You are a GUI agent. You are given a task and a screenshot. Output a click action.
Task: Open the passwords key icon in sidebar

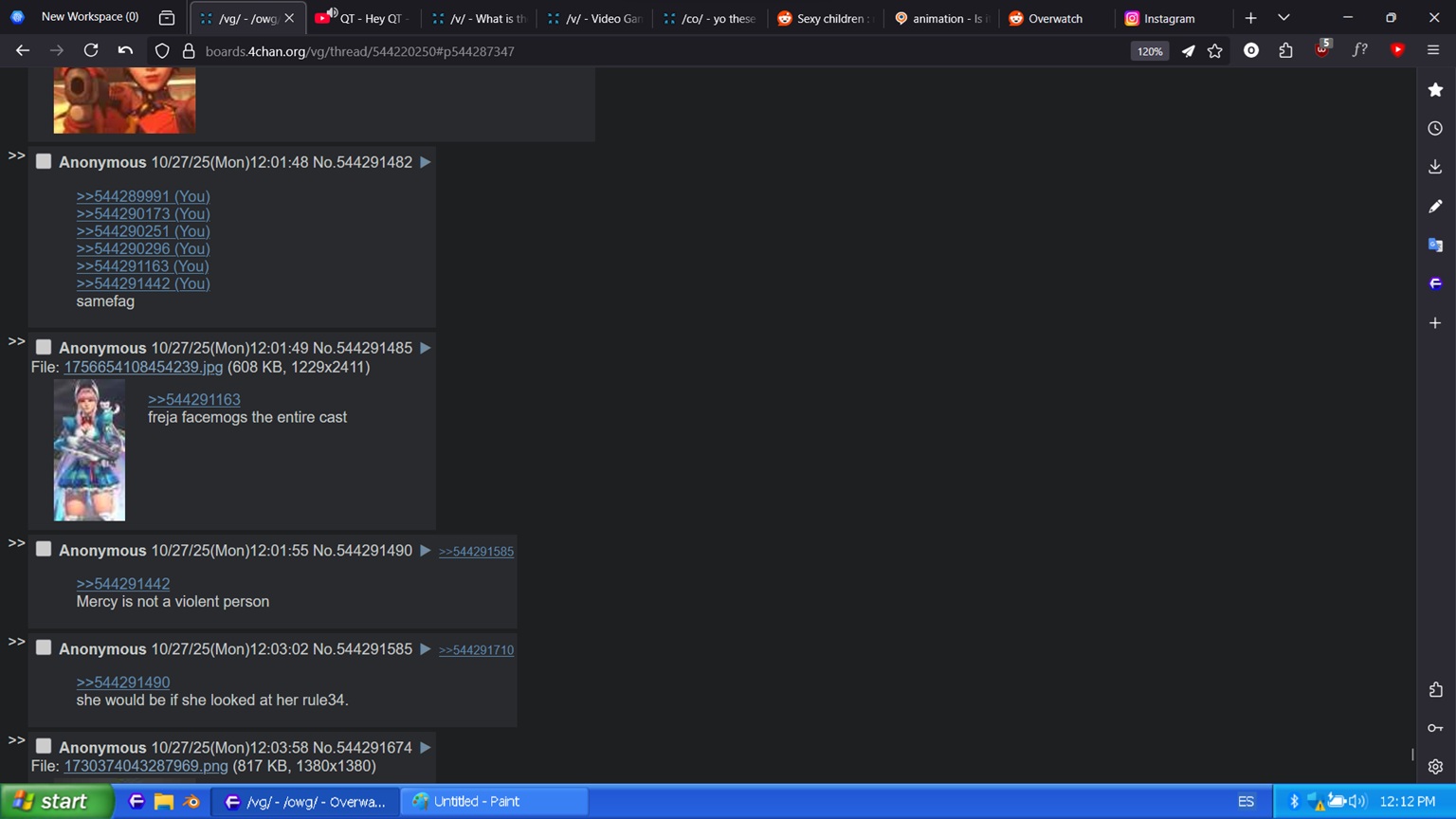point(1436,728)
